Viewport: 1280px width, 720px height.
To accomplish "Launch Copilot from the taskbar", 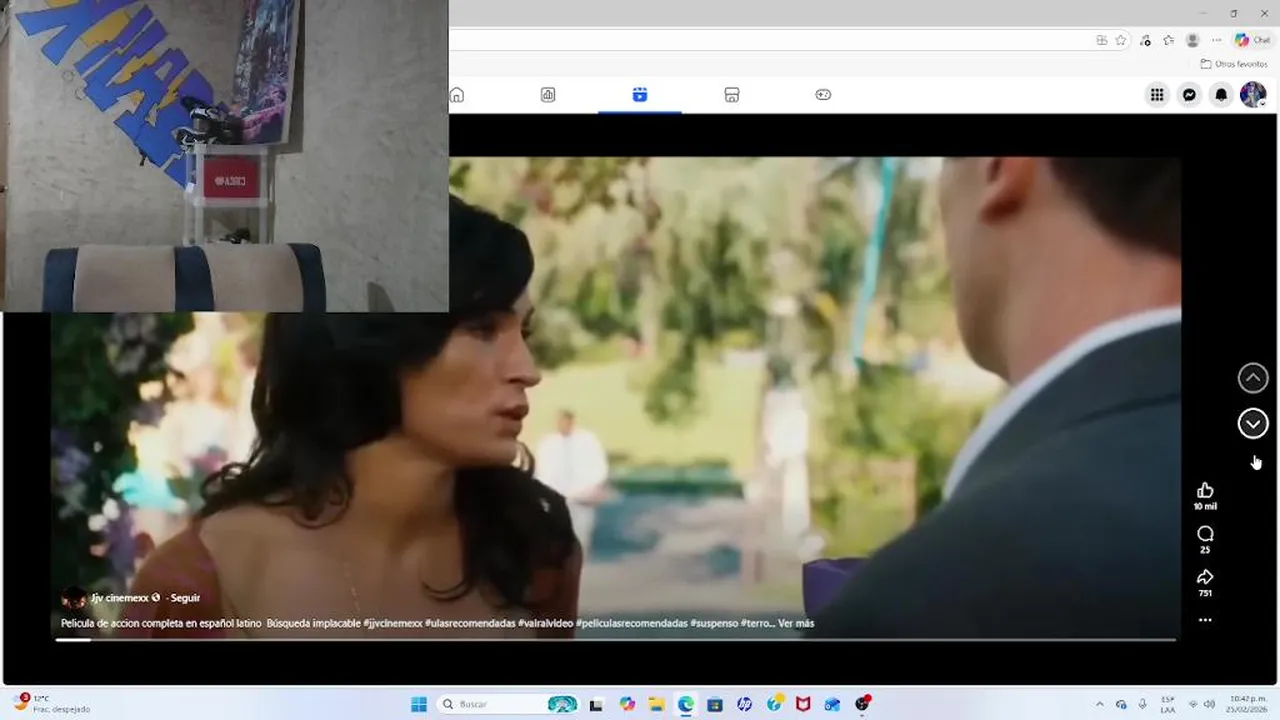I will pyautogui.click(x=627, y=704).
